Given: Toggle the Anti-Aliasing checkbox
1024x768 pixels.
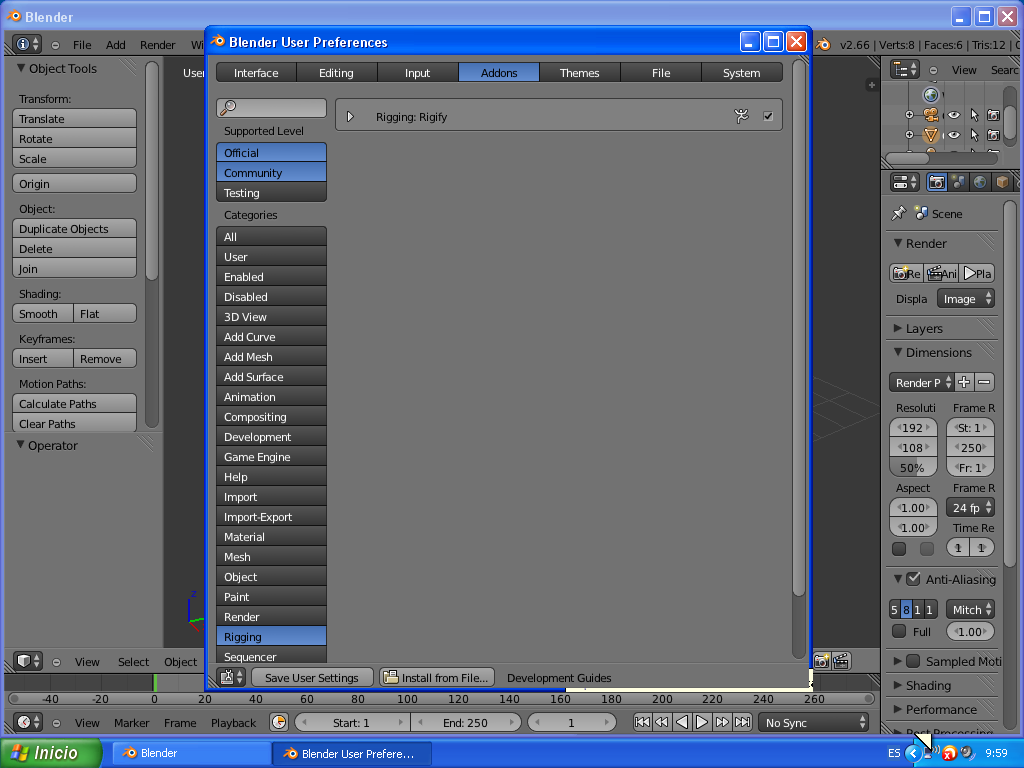Looking at the screenshot, I should point(914,579).
